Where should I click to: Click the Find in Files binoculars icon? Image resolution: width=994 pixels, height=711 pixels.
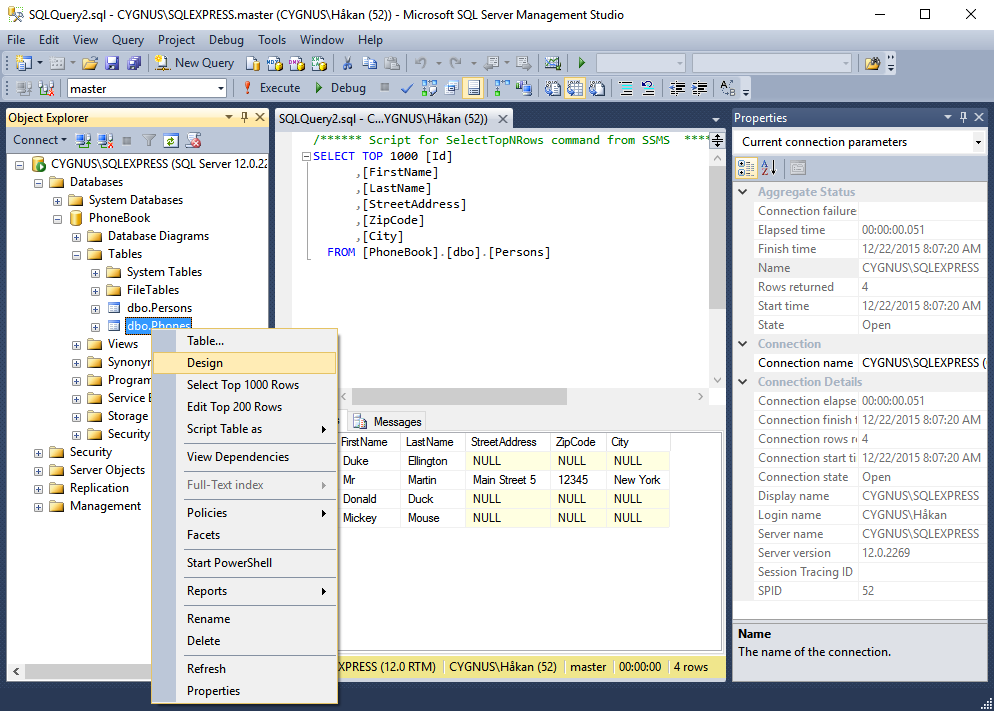pos(872,63)
